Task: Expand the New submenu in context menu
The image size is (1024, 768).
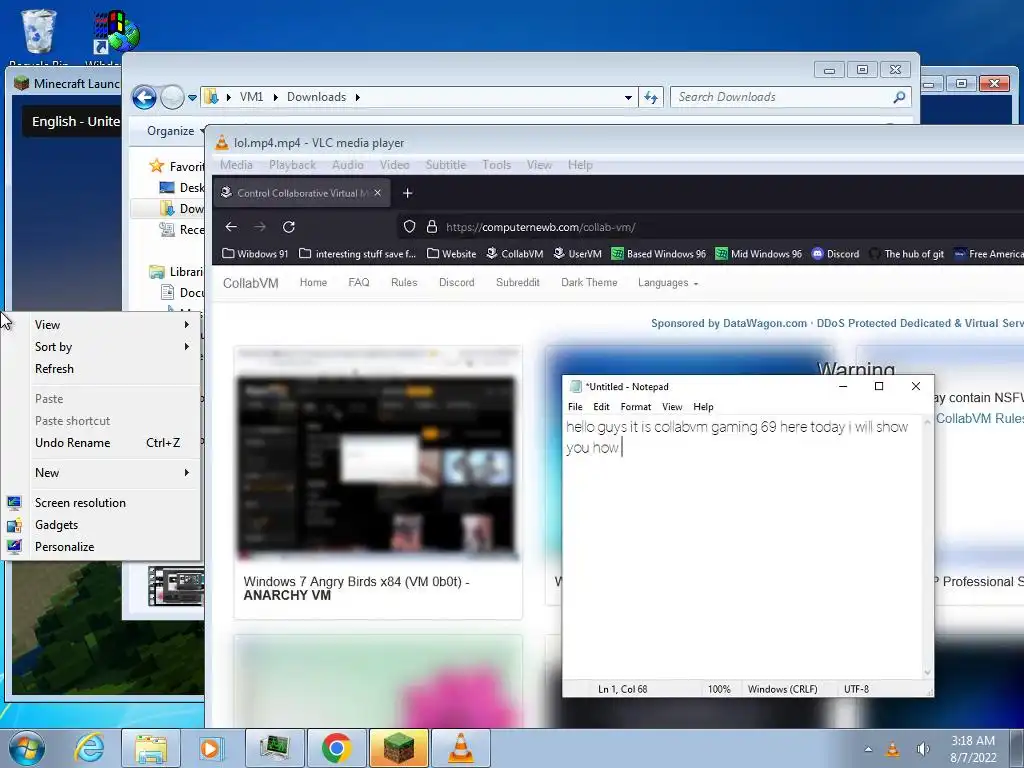Action: pos(101,473)
